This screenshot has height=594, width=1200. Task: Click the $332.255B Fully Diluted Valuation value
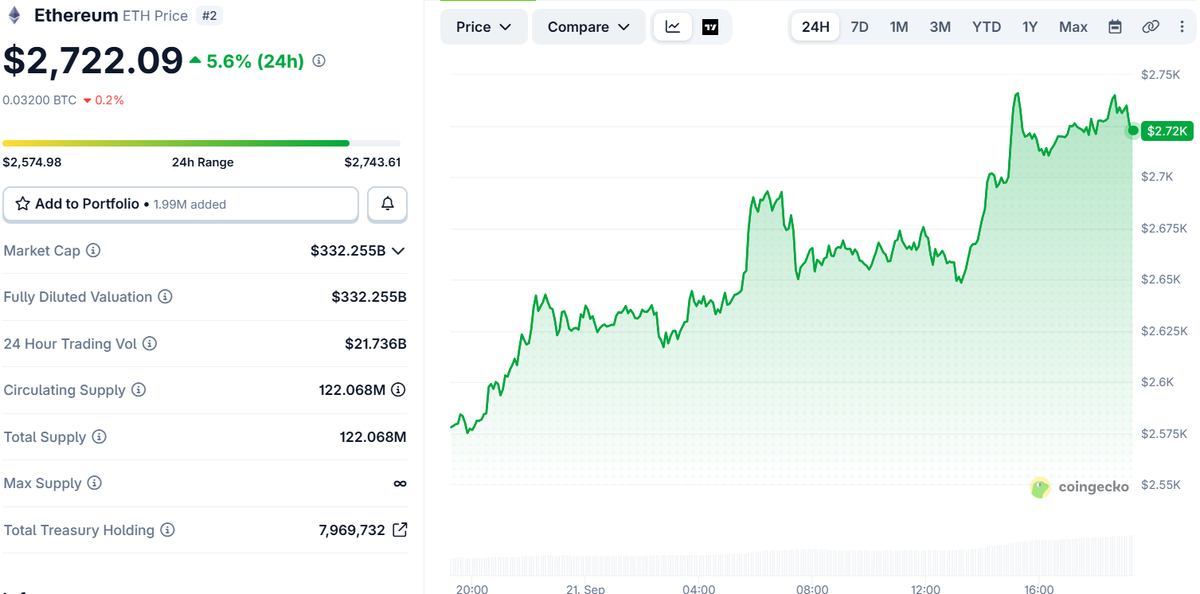click(369, 297)
